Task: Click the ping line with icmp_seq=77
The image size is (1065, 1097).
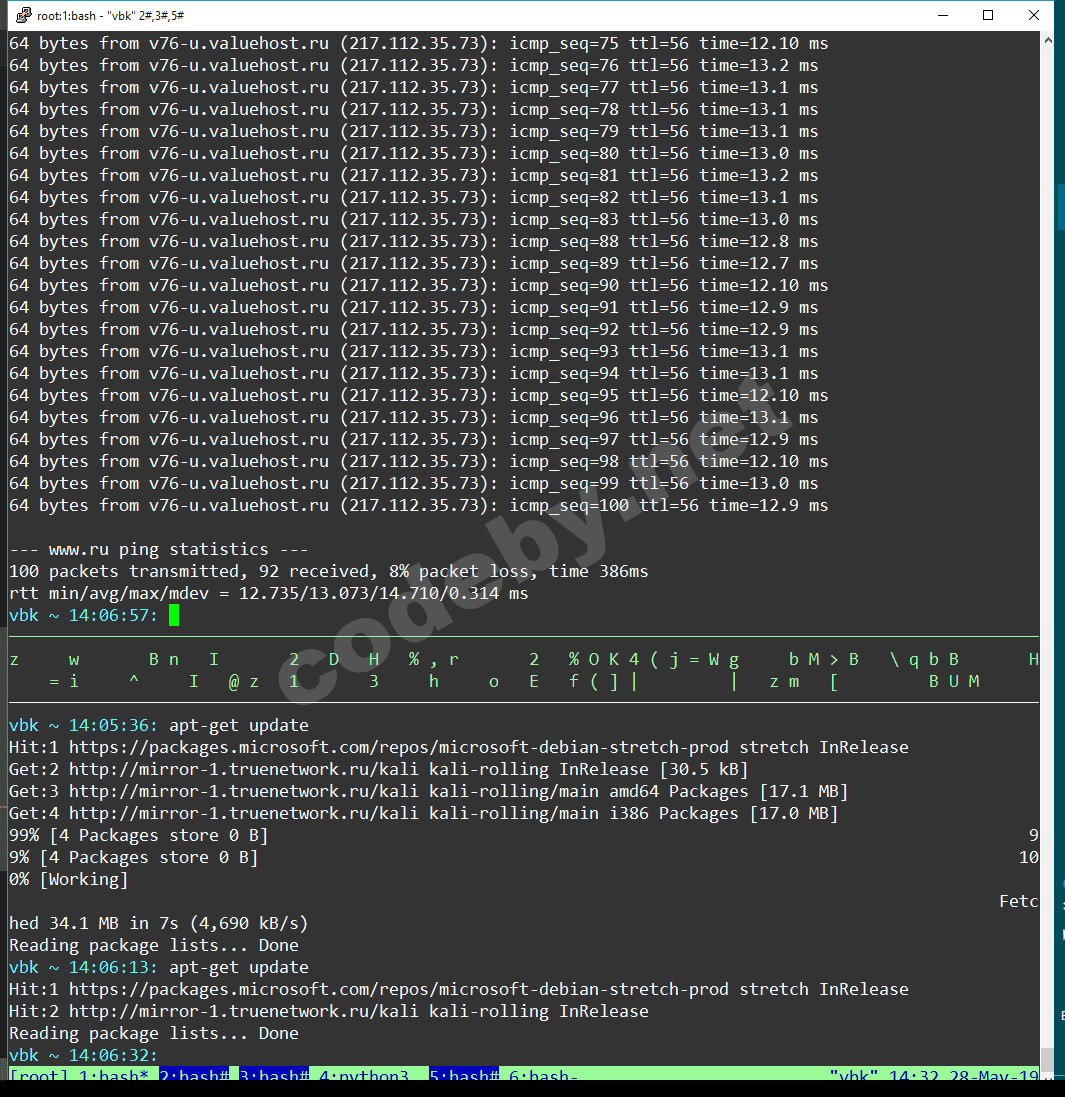Action: pos(414,87)
